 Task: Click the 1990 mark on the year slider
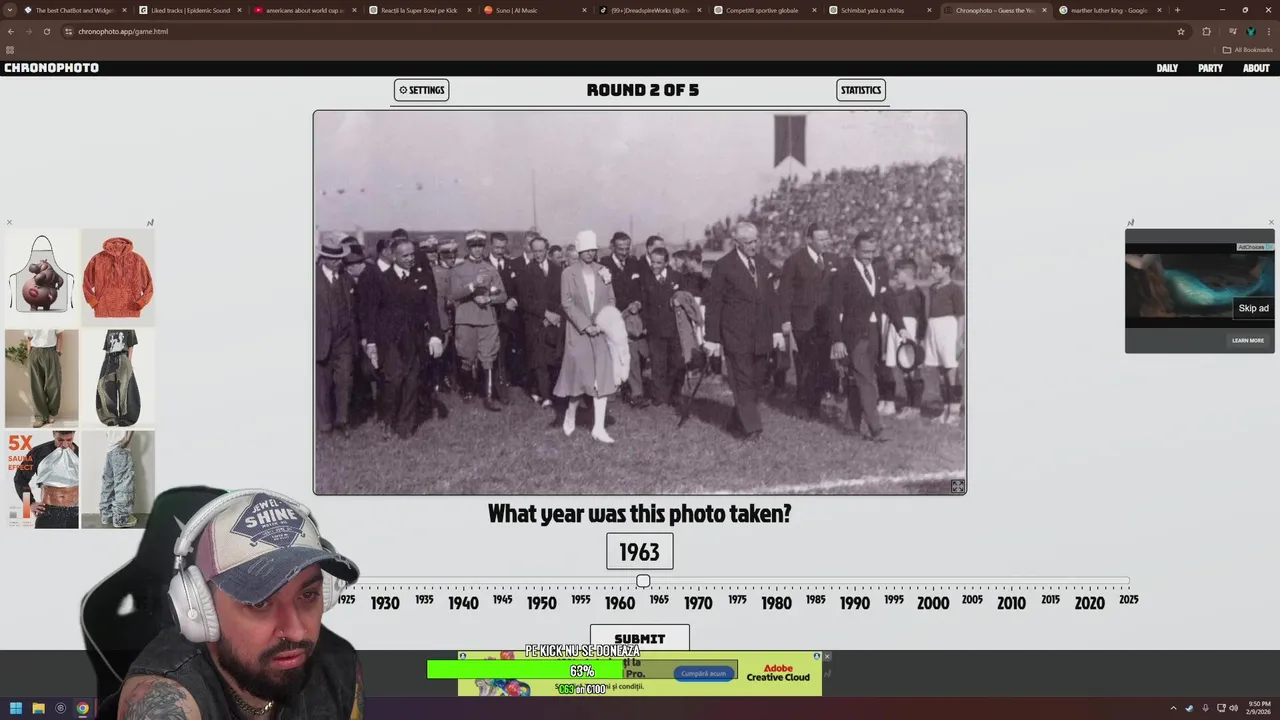click(x=854, y=603)
